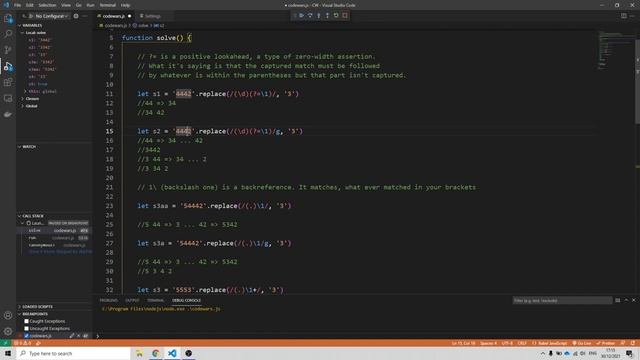Image resolution: width=640 pixels, height=360 pixels.
Task: Split the editor to the right
Action: [x=624, y=16]
